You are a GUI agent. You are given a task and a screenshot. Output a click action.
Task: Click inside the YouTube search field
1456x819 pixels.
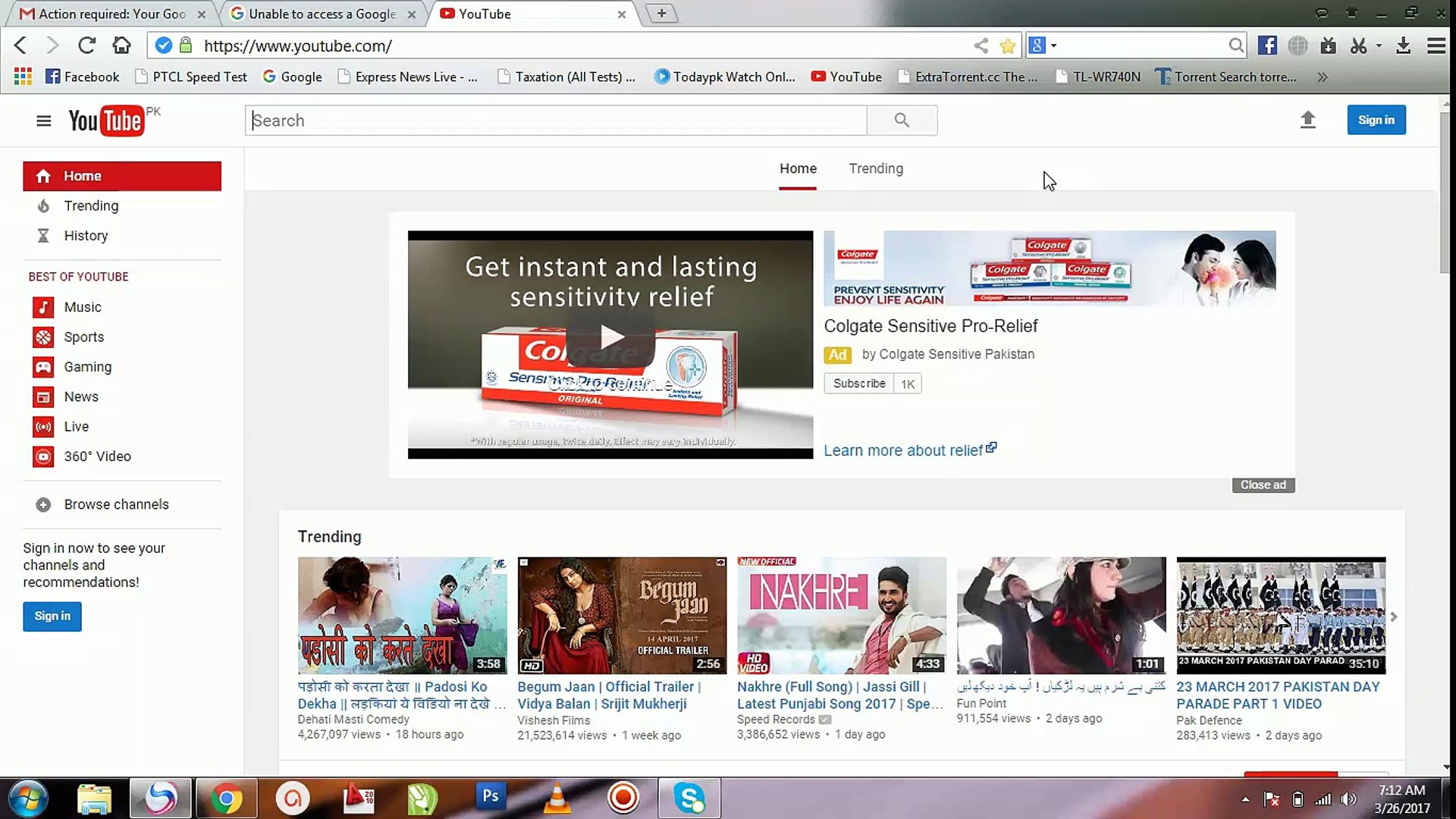pyautogui.click(x=557, y=121)
